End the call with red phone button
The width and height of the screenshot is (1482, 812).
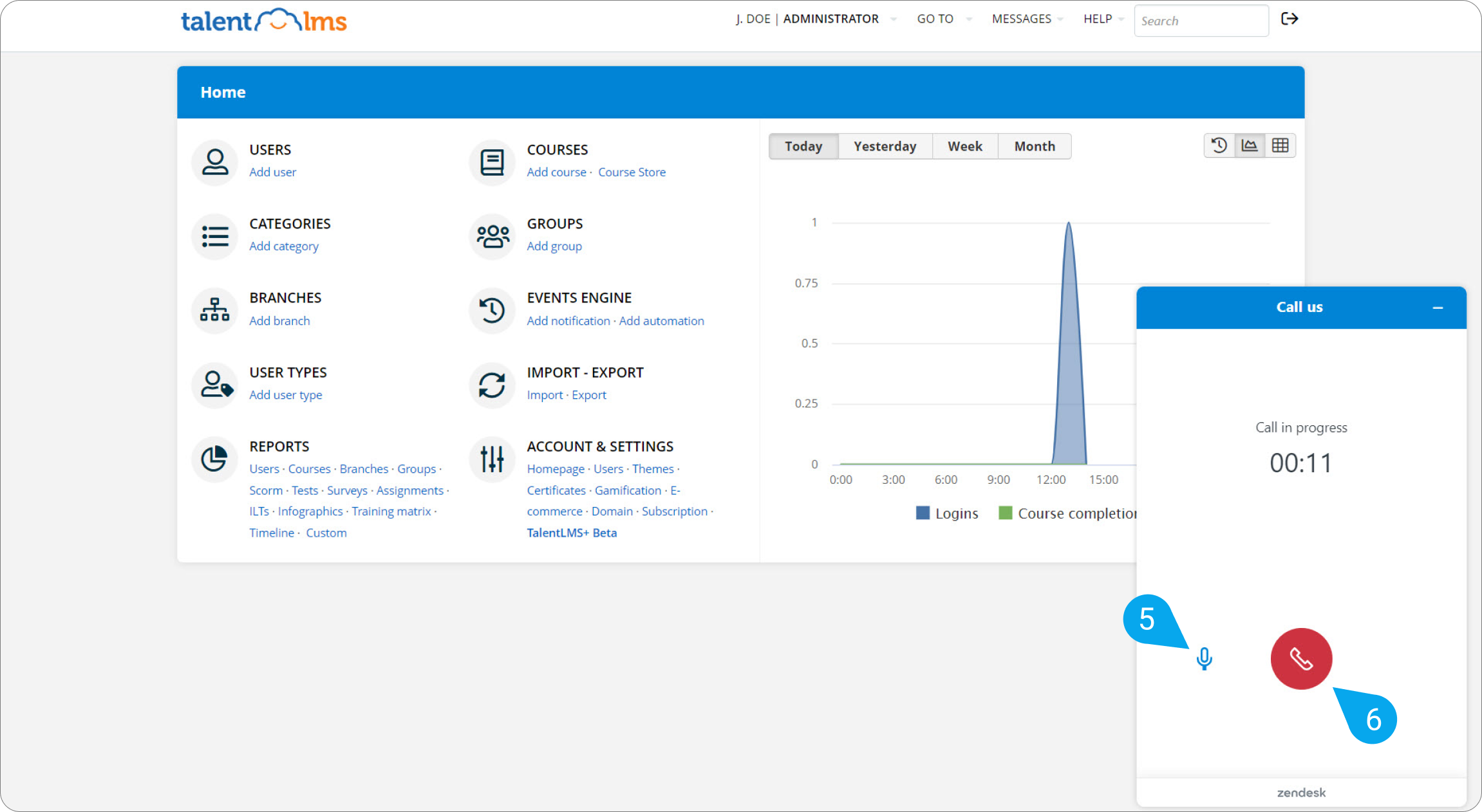pyautogui.click(x=1301, y=659)
